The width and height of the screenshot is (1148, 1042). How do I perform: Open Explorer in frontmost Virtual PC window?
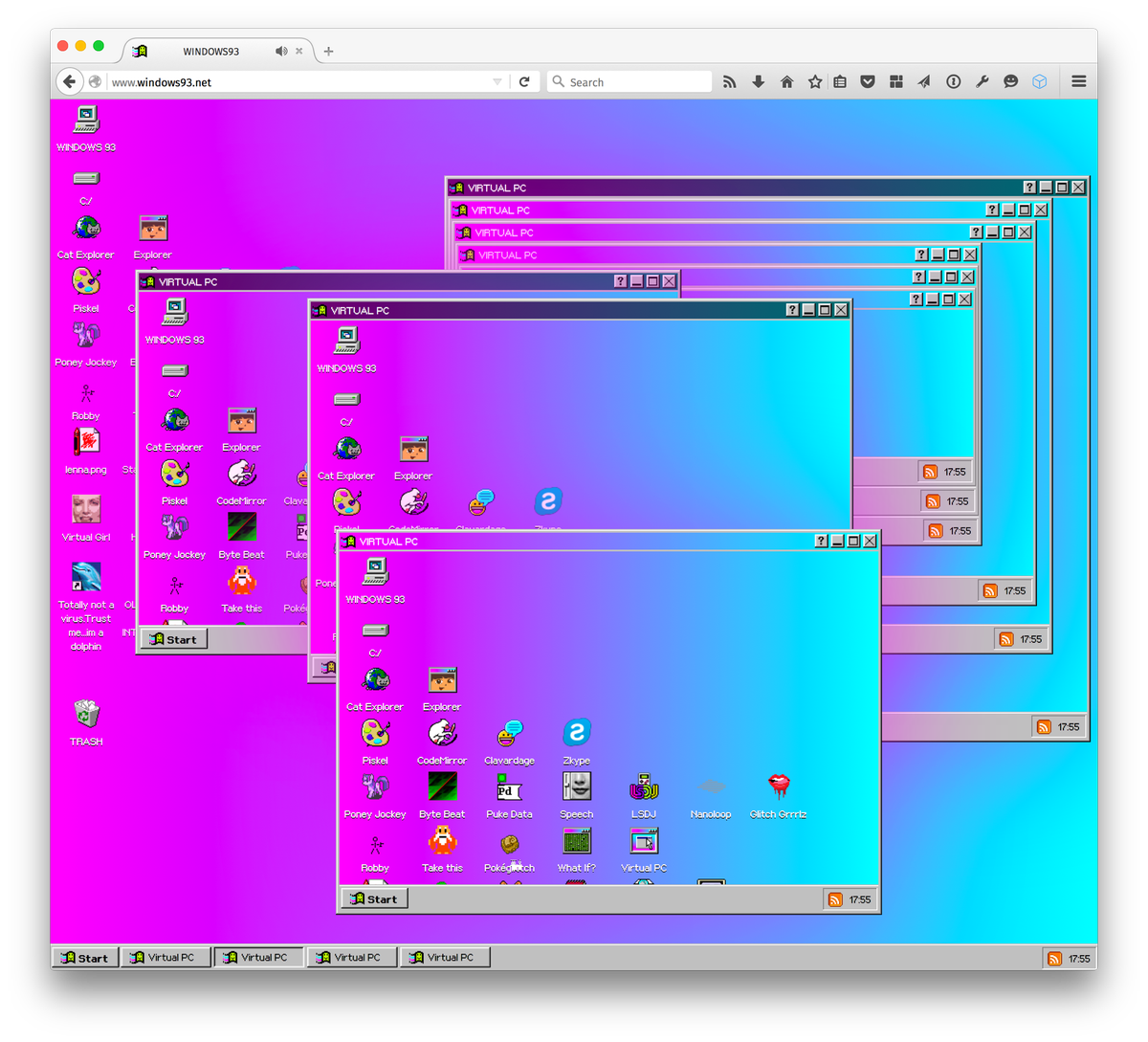(442, 680)
